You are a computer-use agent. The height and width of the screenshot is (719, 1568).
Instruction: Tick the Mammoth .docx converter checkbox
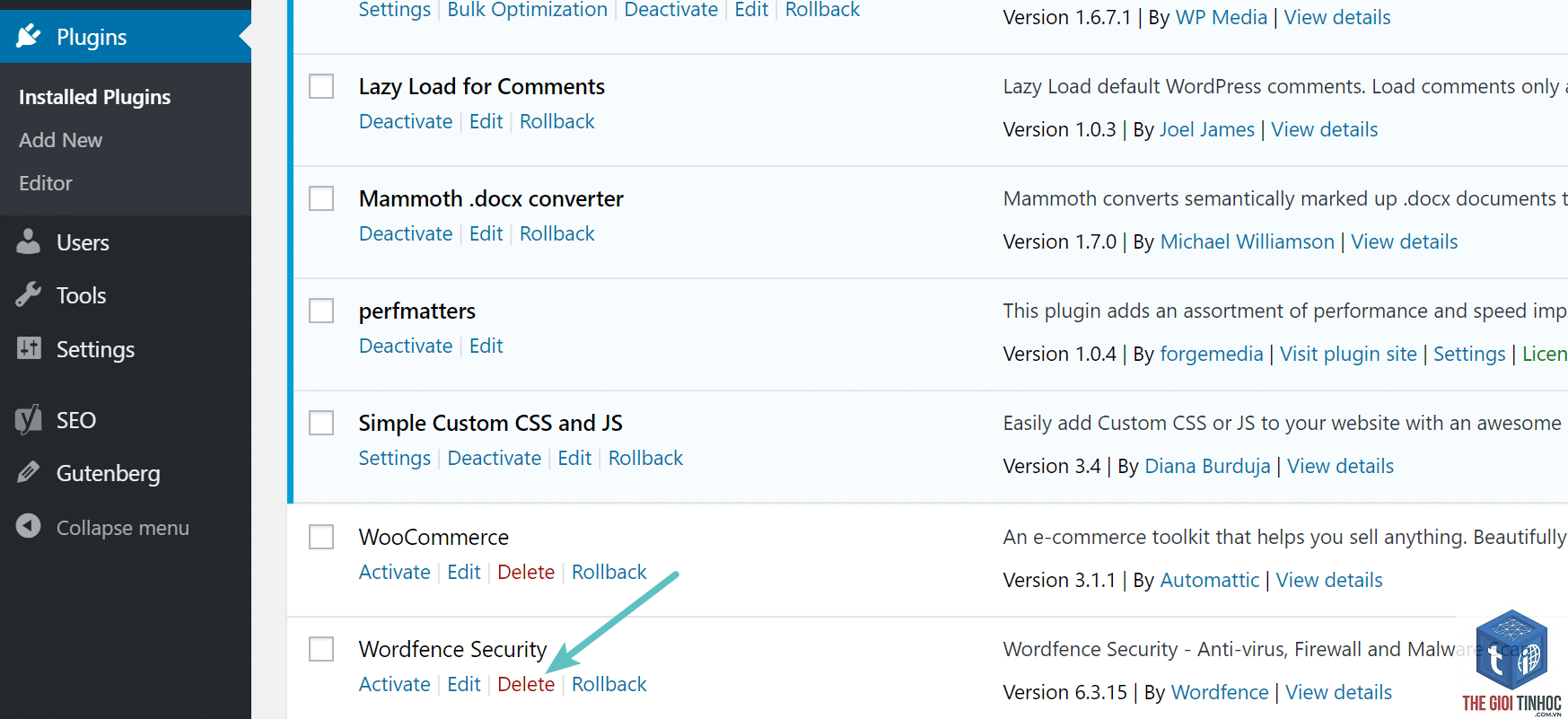321,198
